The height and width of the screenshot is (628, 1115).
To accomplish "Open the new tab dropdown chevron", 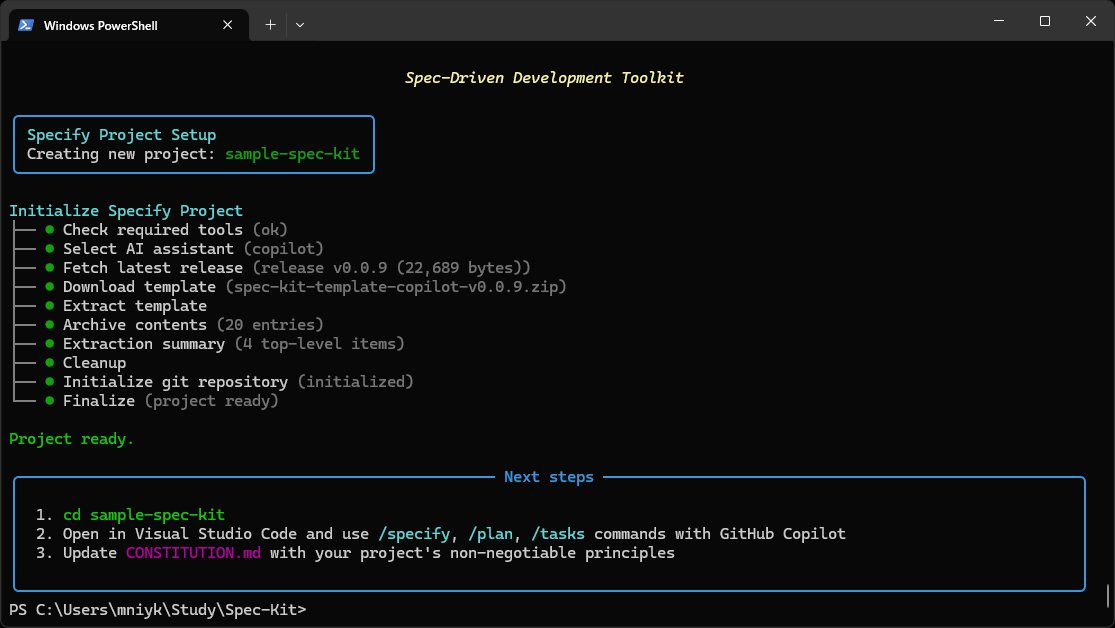I will (299, 24).
